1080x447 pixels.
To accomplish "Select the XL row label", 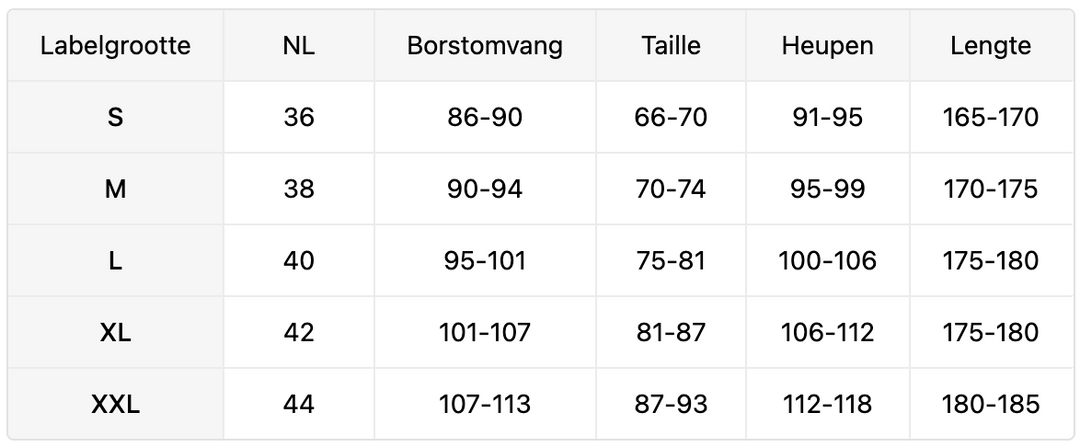I will (x=115, y=332).
